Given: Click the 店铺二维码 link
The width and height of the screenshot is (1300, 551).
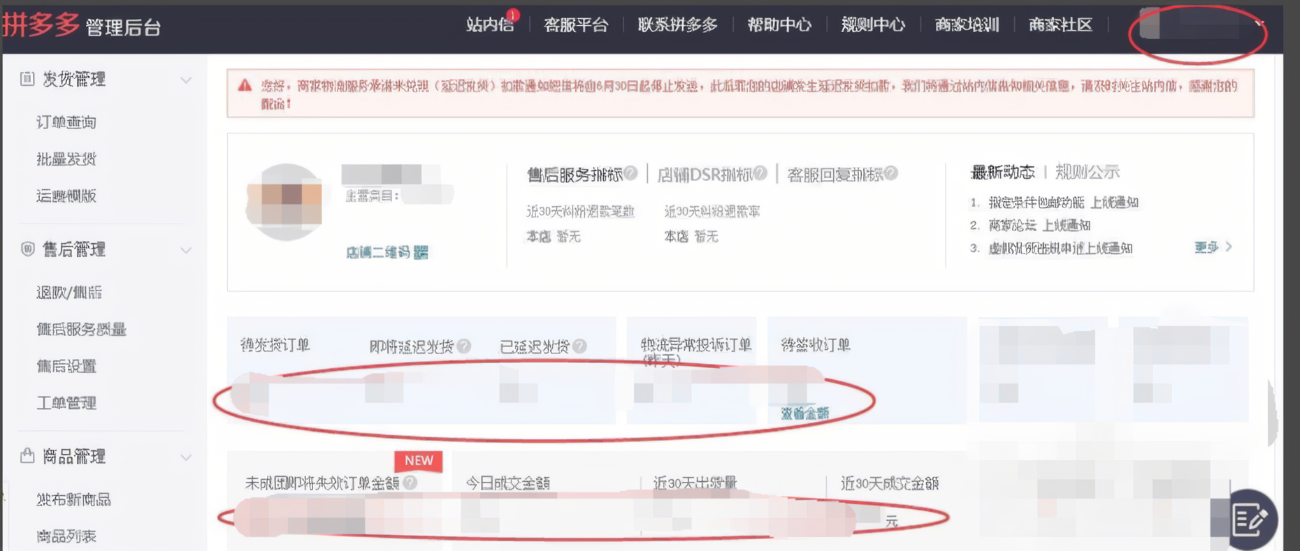Looking at the screenshot, I should pyautogui.click(x=378, y=253).
